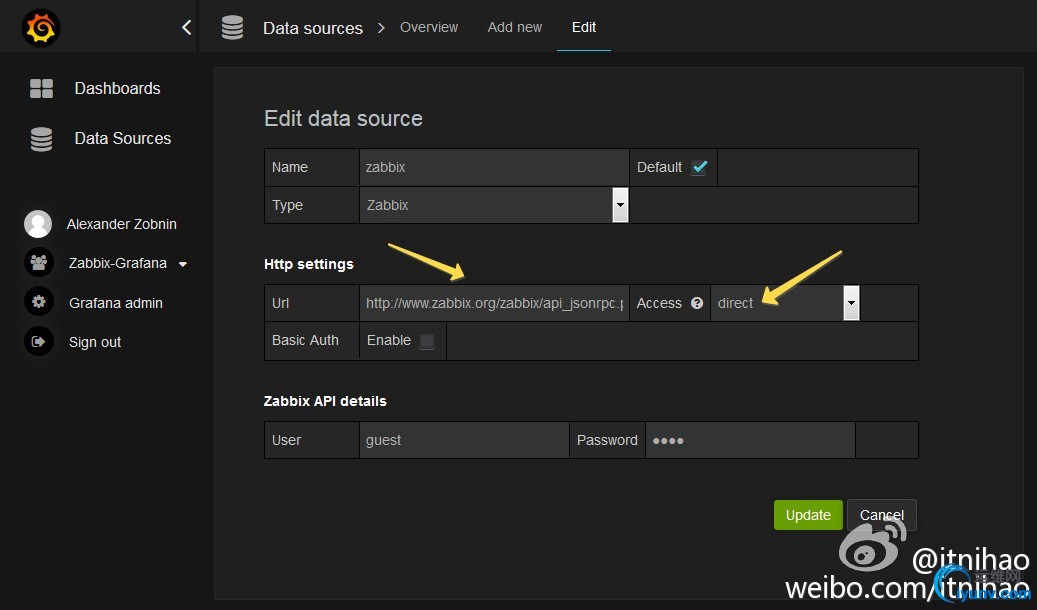1037x610 pixels.
Task: Open the Type dropdown showing Zabbix
Action: 494,205
